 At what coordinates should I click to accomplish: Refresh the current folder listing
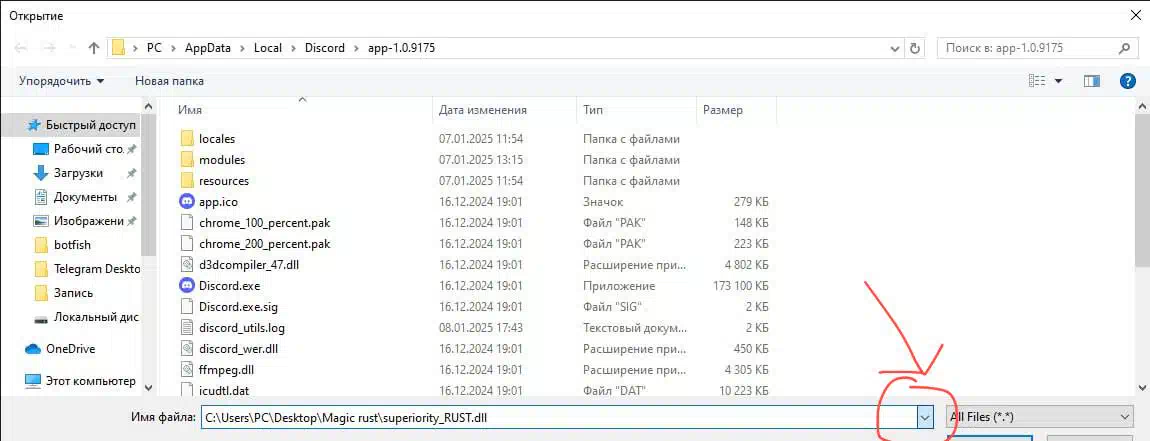[915, 48]
